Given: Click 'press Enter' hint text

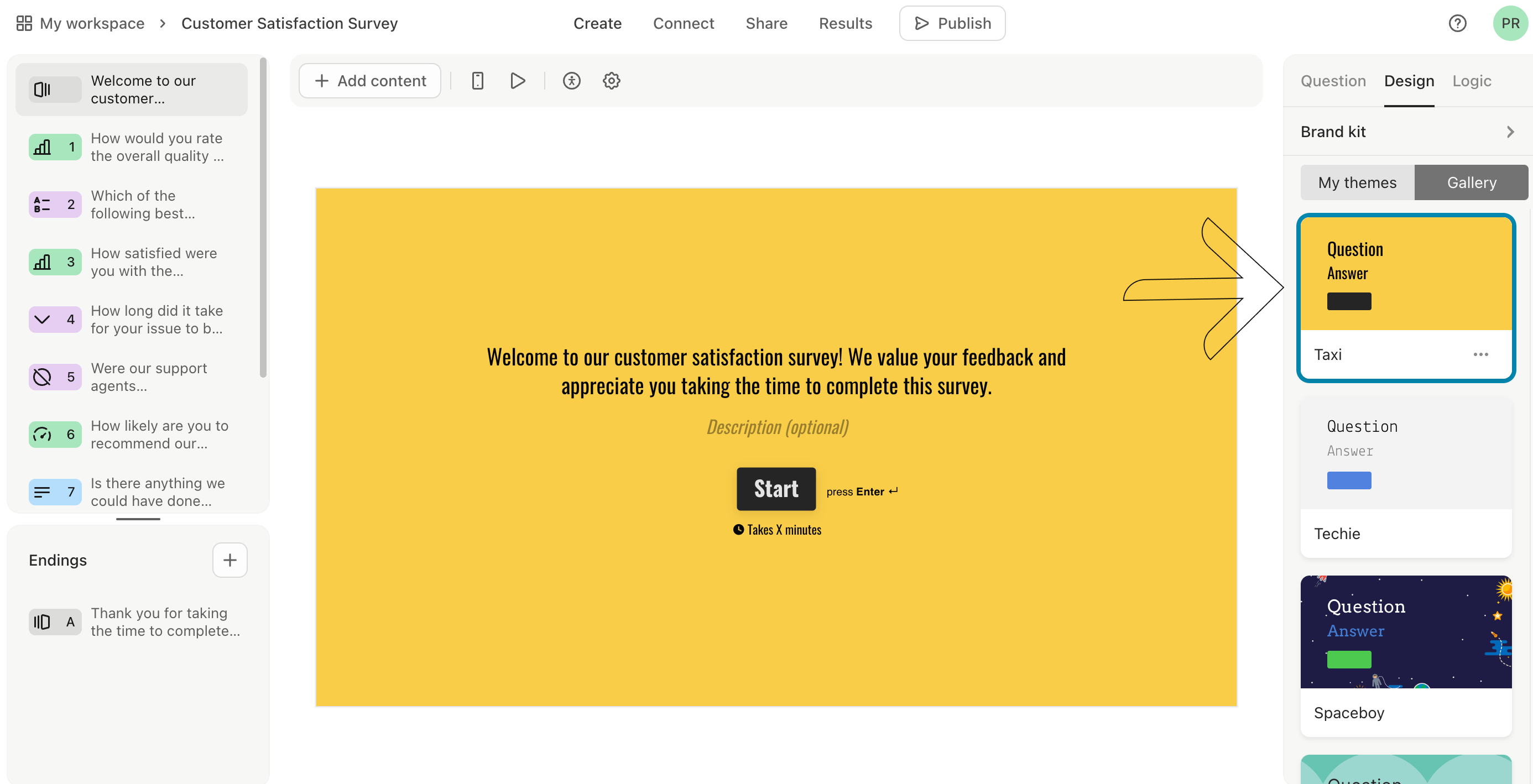Looking at the screenshot, I should point(861,492).
